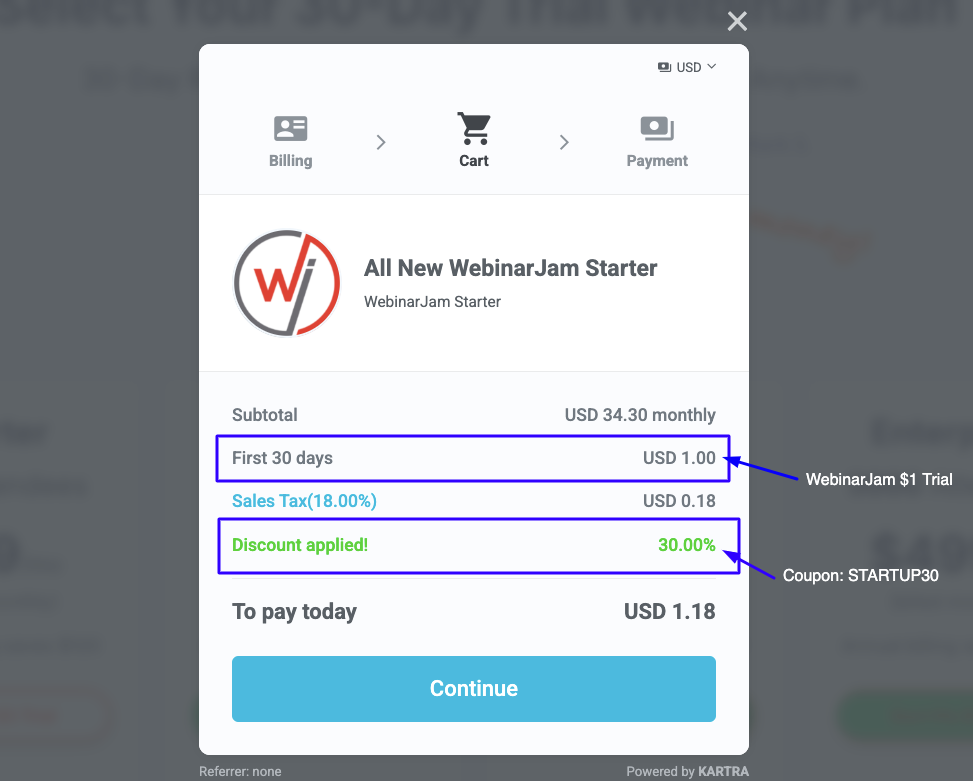Click the currency banknote icon

664,67
